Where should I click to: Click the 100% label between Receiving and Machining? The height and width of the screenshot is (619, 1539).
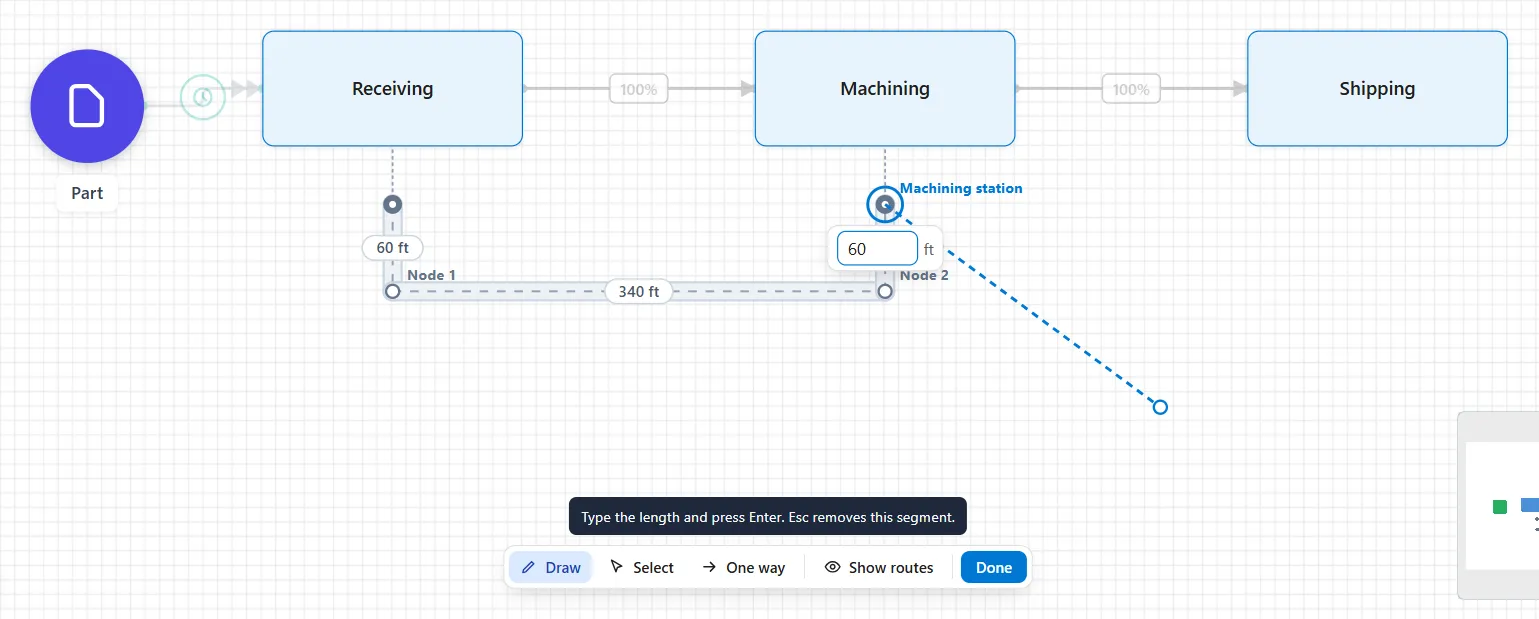638,89
